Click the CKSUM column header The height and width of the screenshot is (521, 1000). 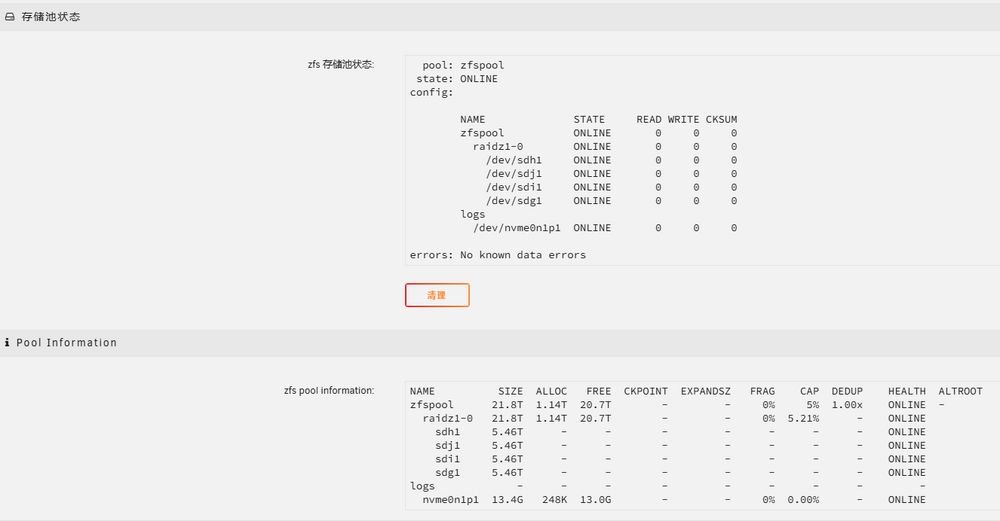pyautogui.click(x=721, y=119)
